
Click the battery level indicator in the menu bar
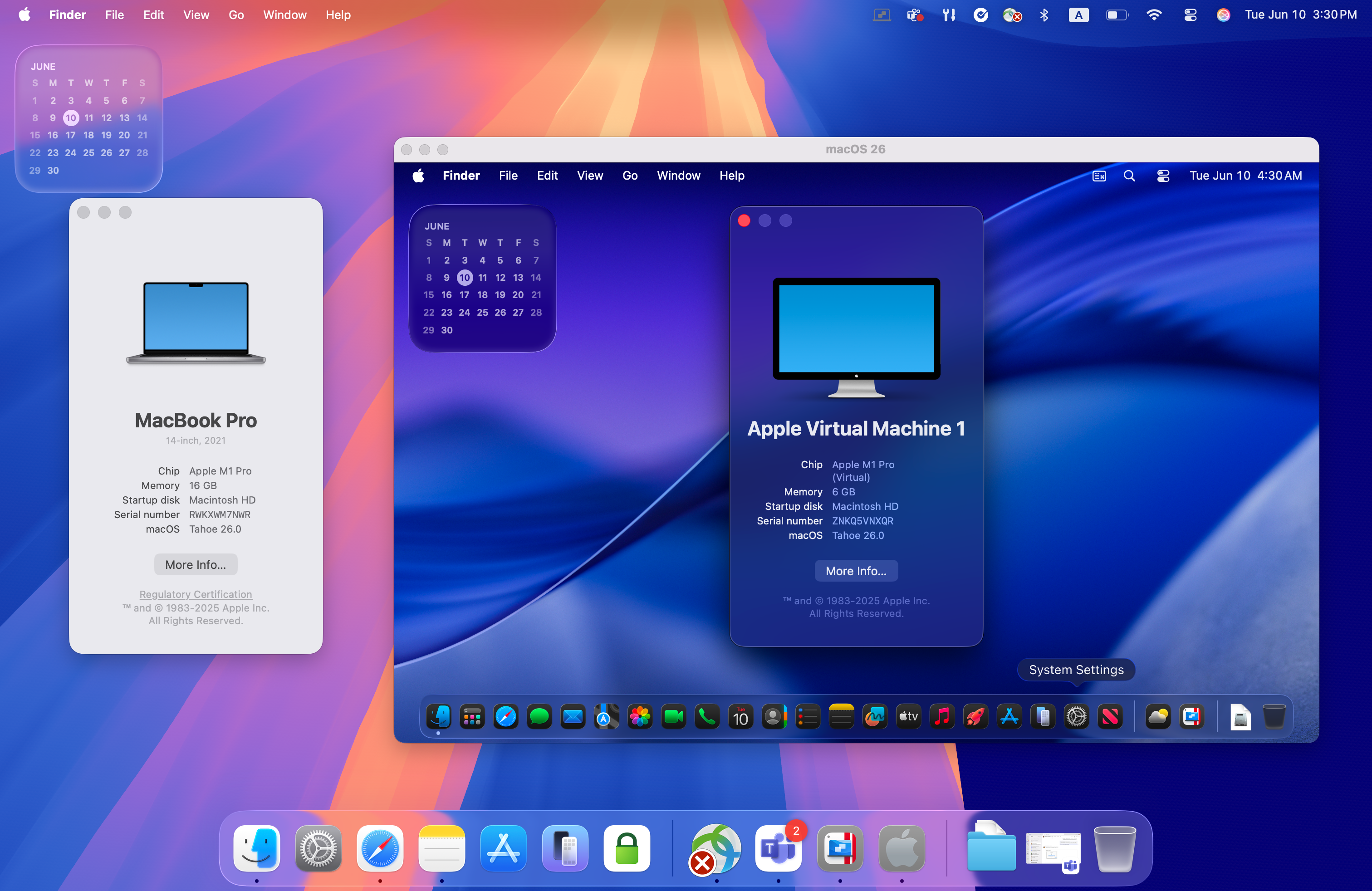(1117, 15)
